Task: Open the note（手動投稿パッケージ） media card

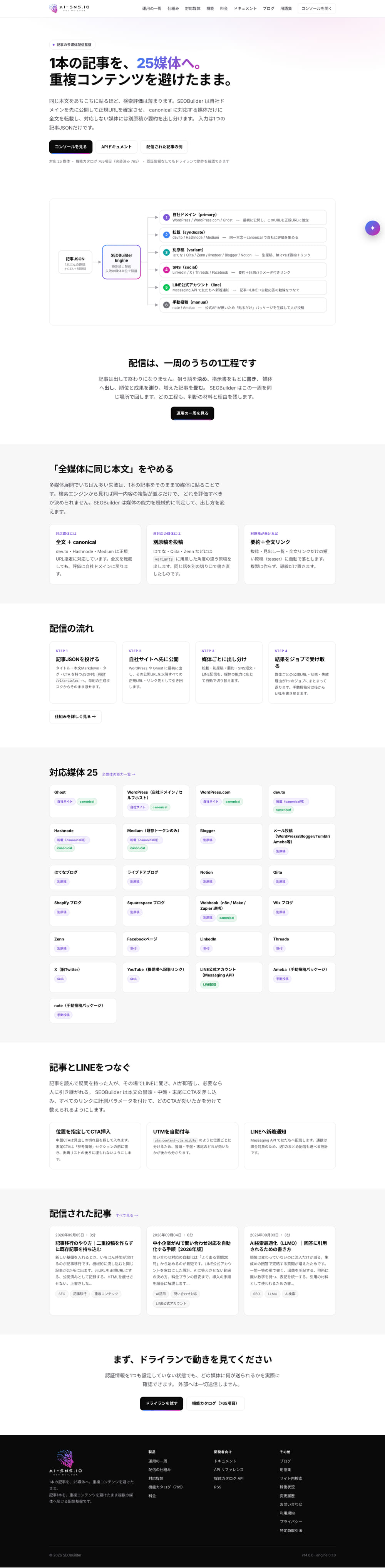Action: pyautogui.click(x=83, y=1010)
